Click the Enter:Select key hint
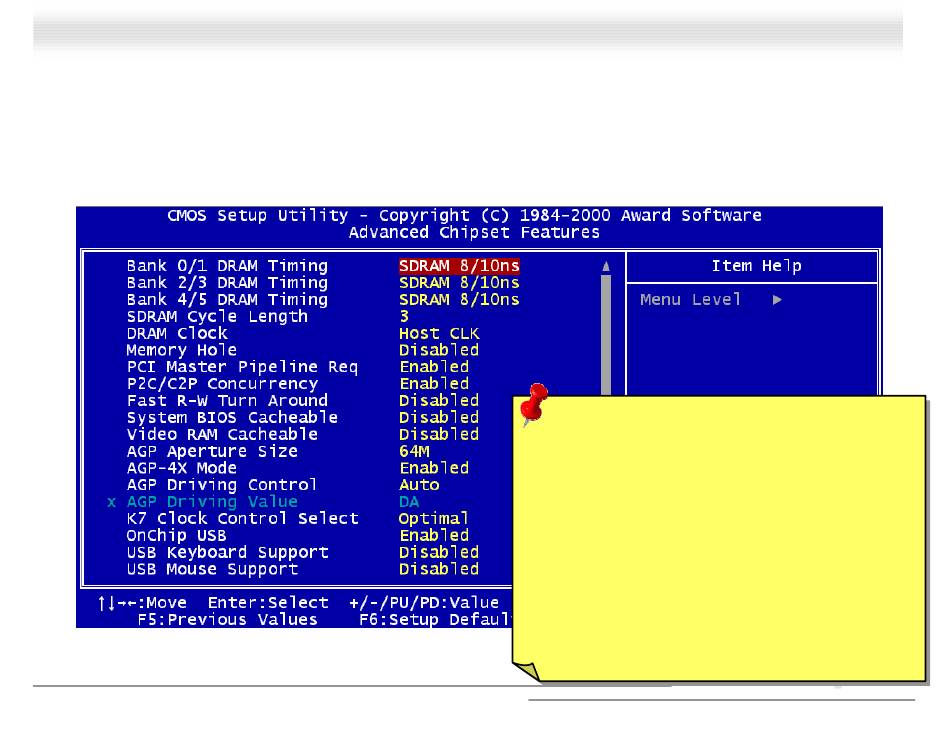Screen dimensions: 950x735 click(268, 603)
